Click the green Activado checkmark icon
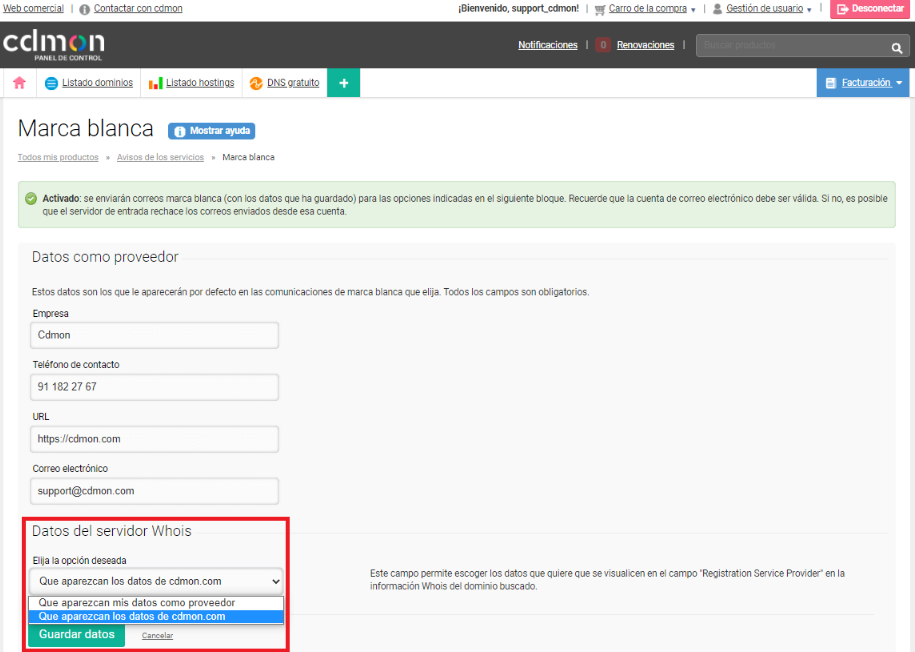Screen dimensions: 915x652 31,199
